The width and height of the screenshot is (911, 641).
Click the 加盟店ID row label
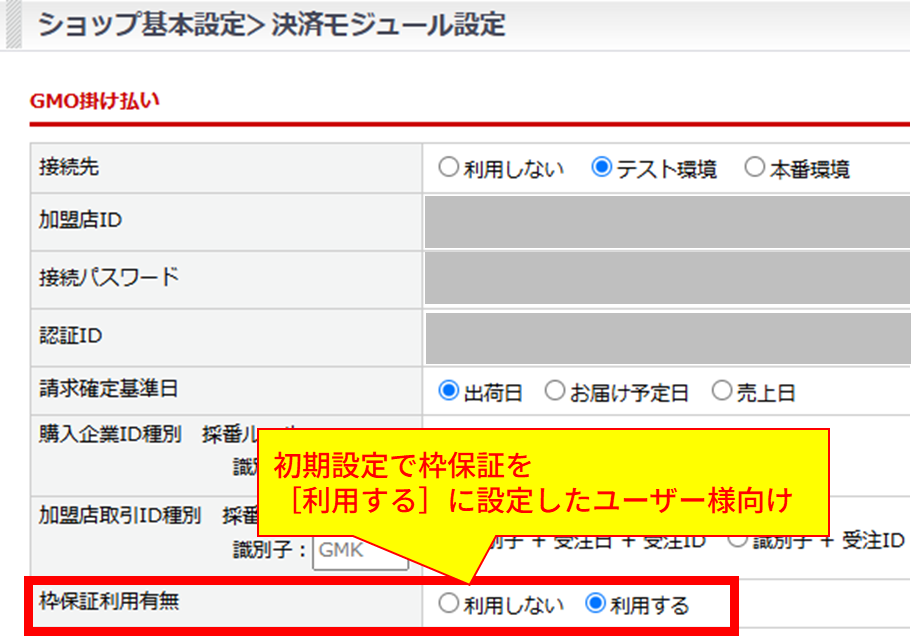[80, 220]
